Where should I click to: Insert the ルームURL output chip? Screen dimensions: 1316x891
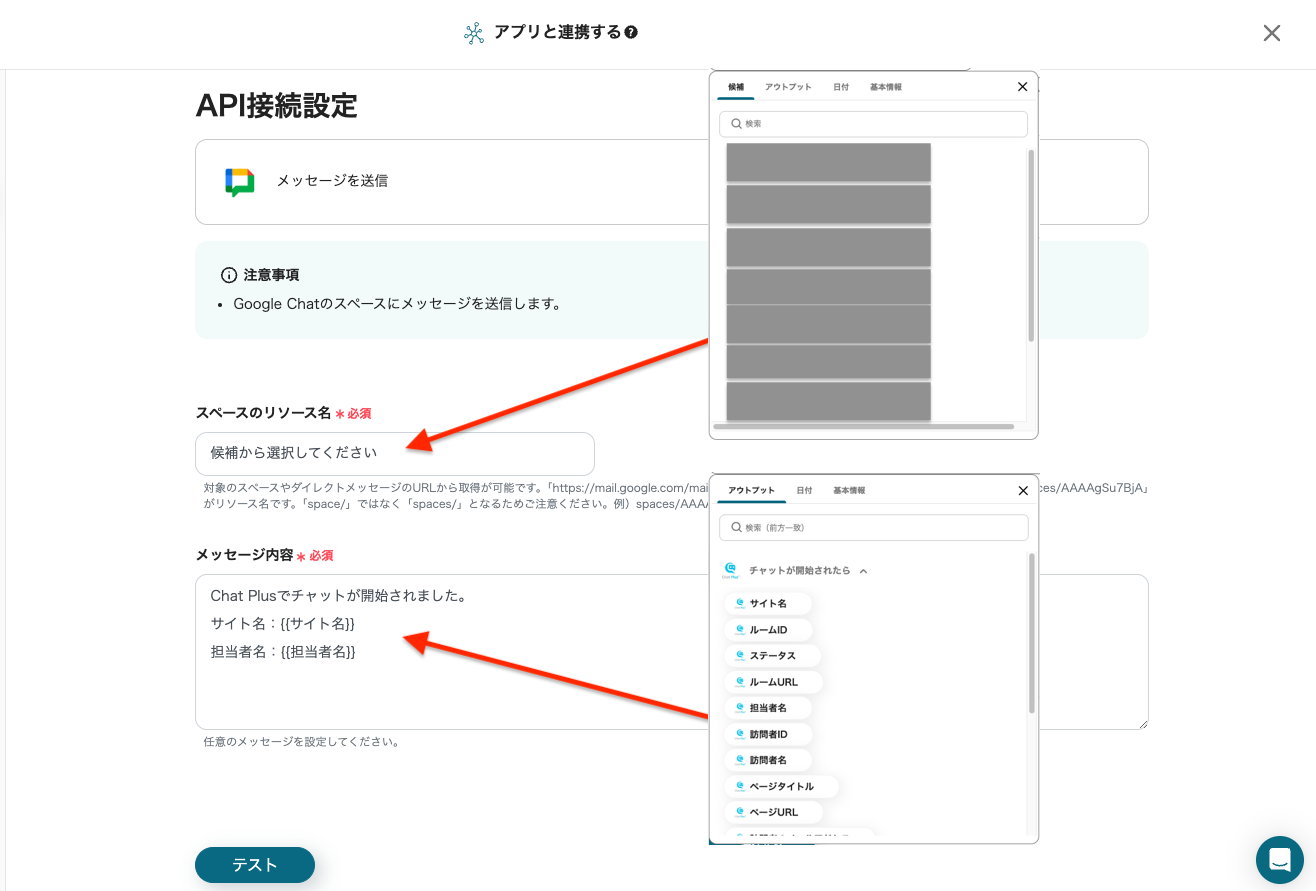[774, 682]
